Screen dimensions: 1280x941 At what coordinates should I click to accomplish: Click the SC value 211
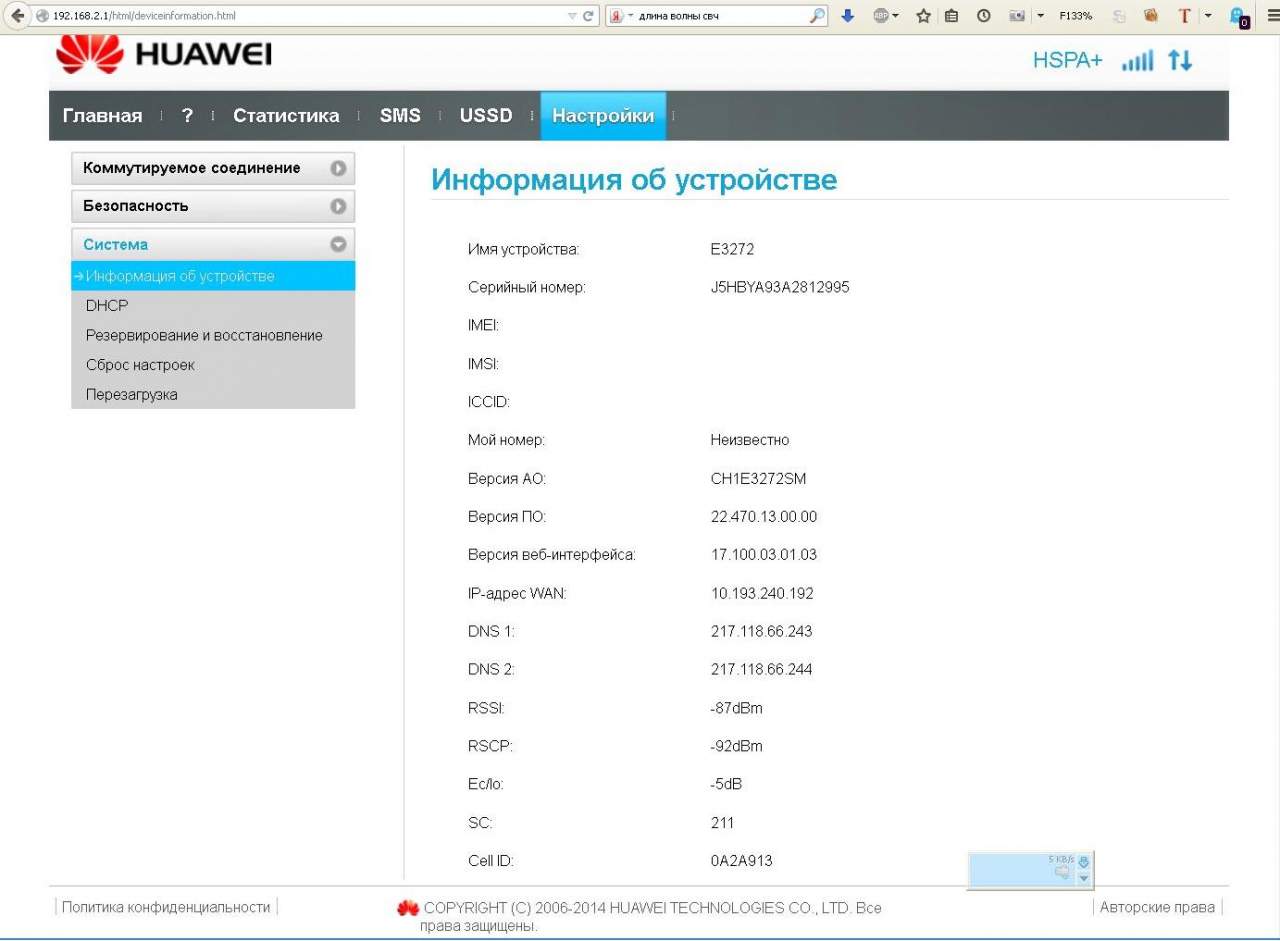(x=722, y=824)
